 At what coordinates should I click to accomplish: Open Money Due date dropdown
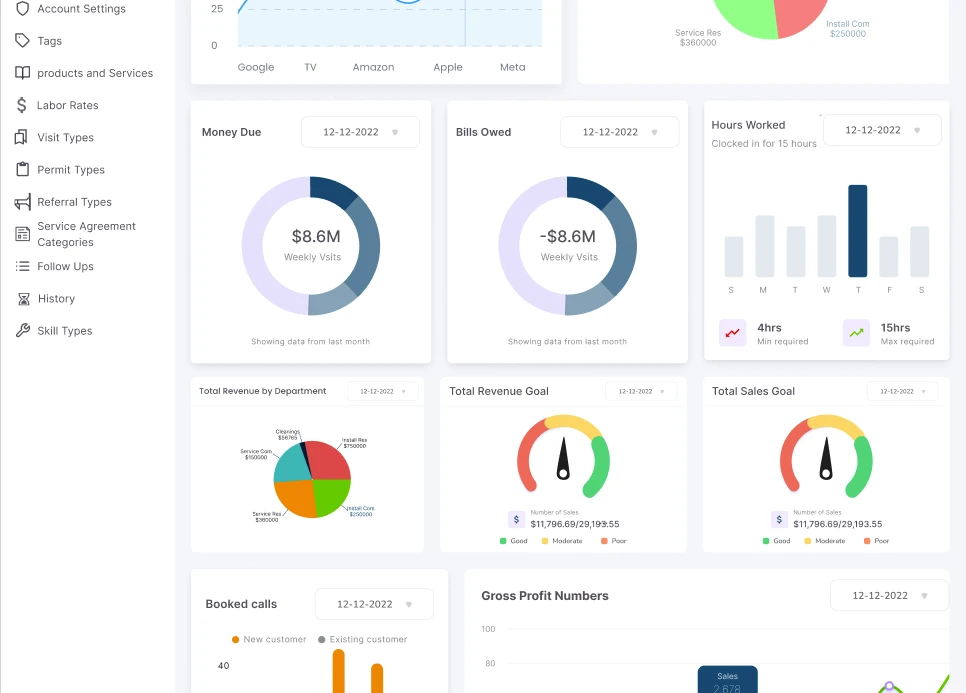[x=360, y=132]
